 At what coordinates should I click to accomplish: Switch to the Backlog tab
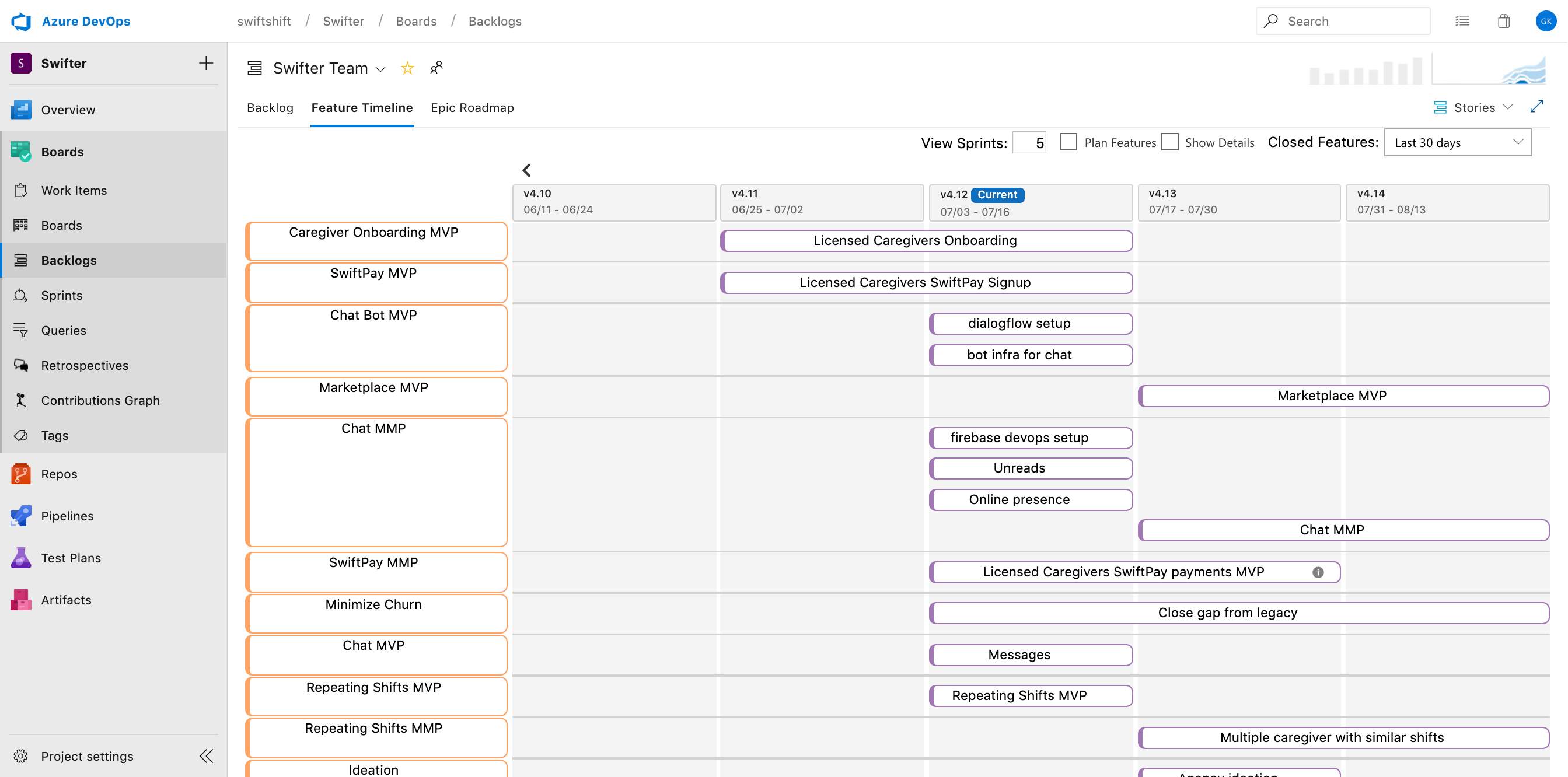point(270,108)
